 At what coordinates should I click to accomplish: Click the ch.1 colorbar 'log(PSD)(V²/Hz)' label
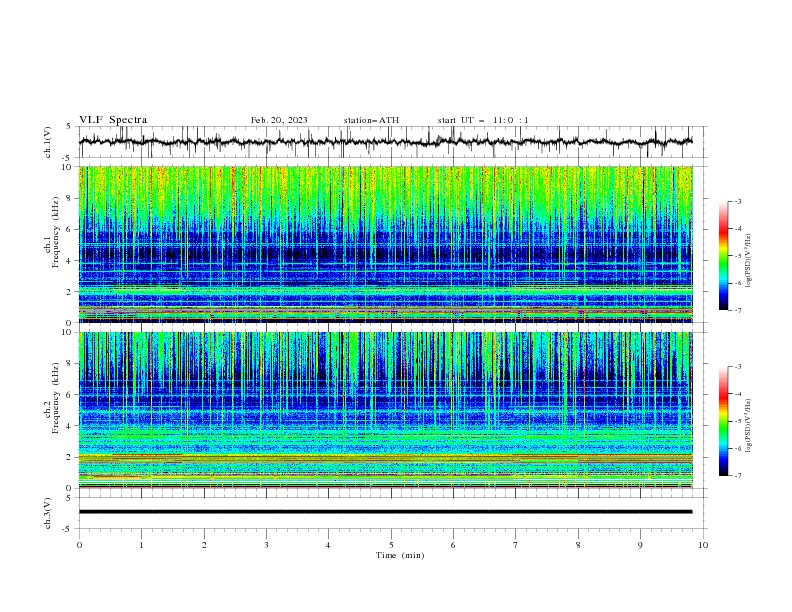pos(748,261)
